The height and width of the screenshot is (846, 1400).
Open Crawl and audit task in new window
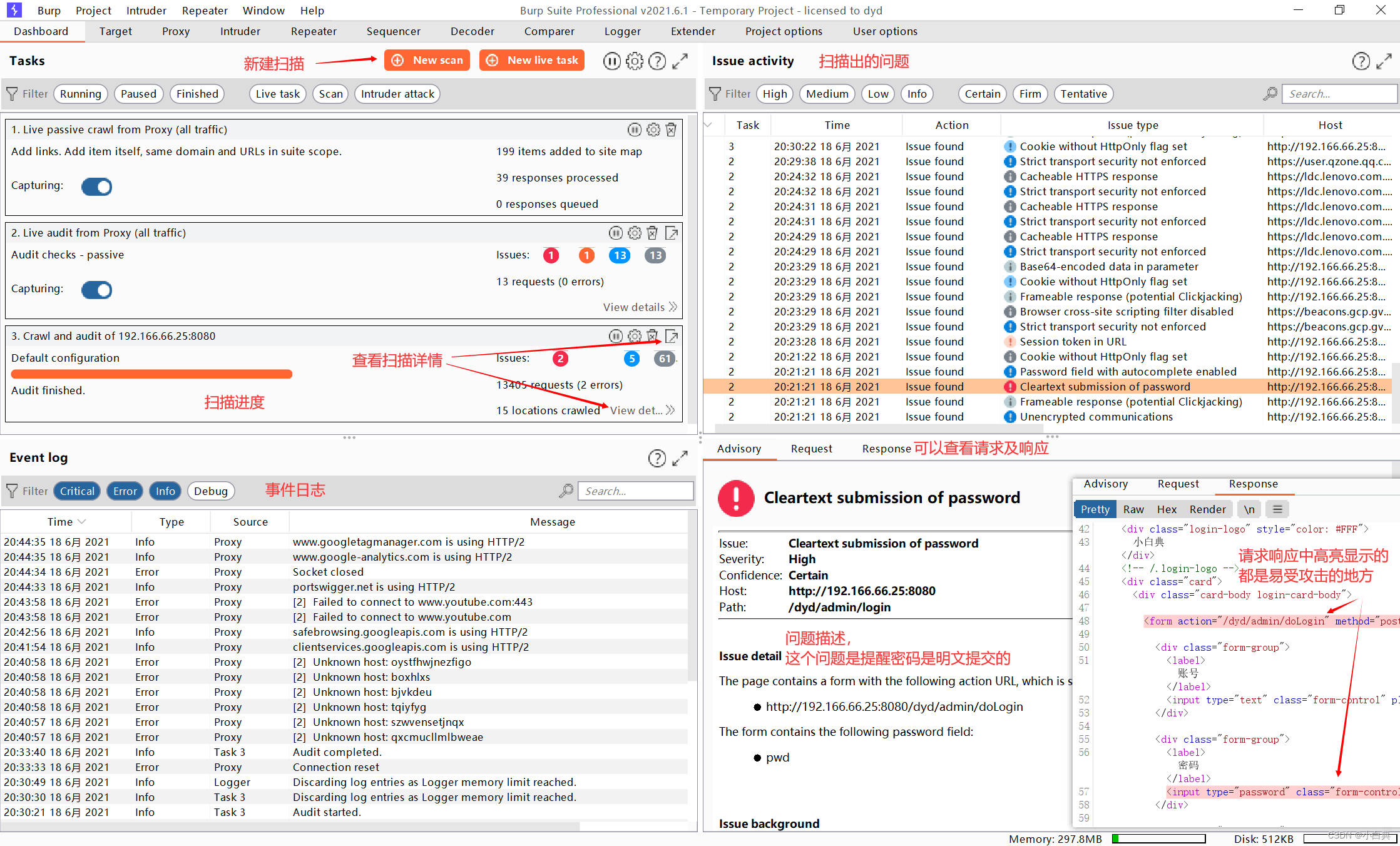point(672,336)
